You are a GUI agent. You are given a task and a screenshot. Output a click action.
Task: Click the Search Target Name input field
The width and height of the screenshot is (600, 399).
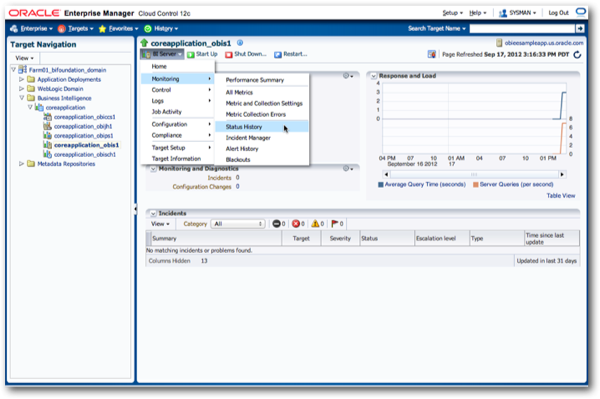pyautogui.click(x=522, y=28)
